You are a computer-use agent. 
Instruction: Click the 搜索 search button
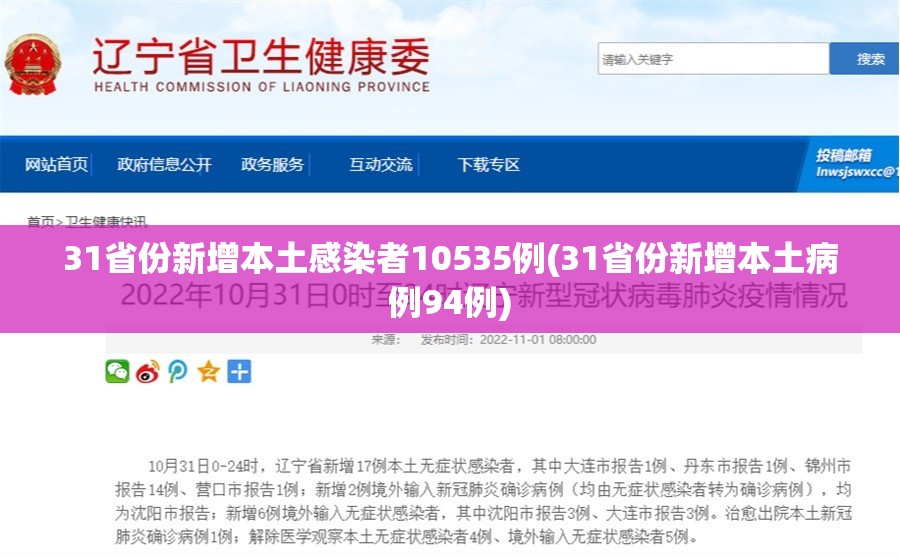(x=864, y=59)
